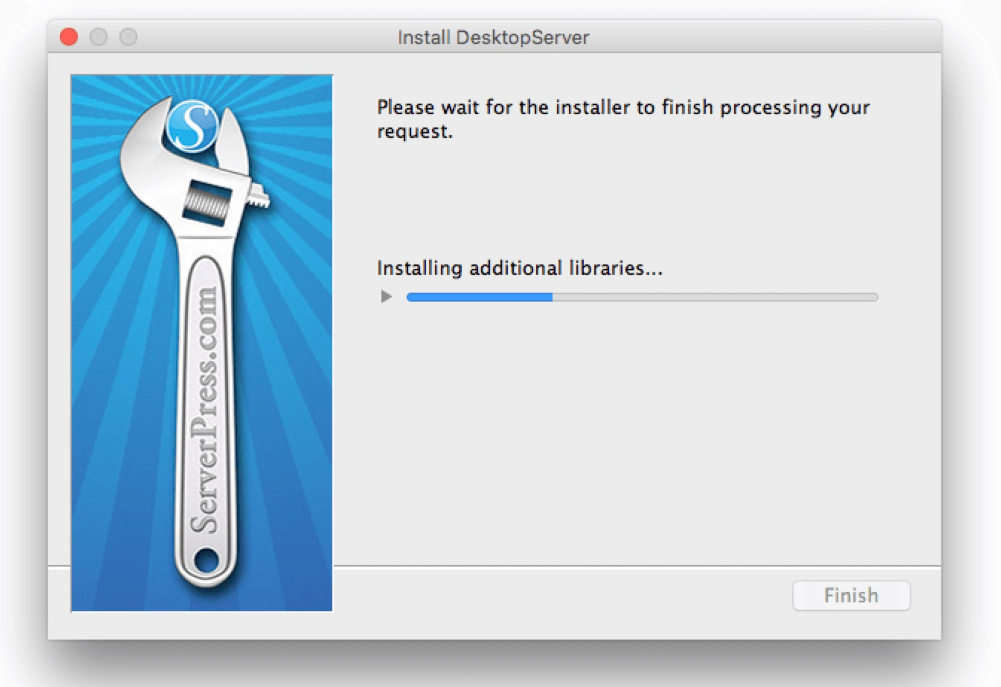This screenshot has height=687, width=1001.
Task: Close the Install DesktopServer window
Action: (69, 38)
